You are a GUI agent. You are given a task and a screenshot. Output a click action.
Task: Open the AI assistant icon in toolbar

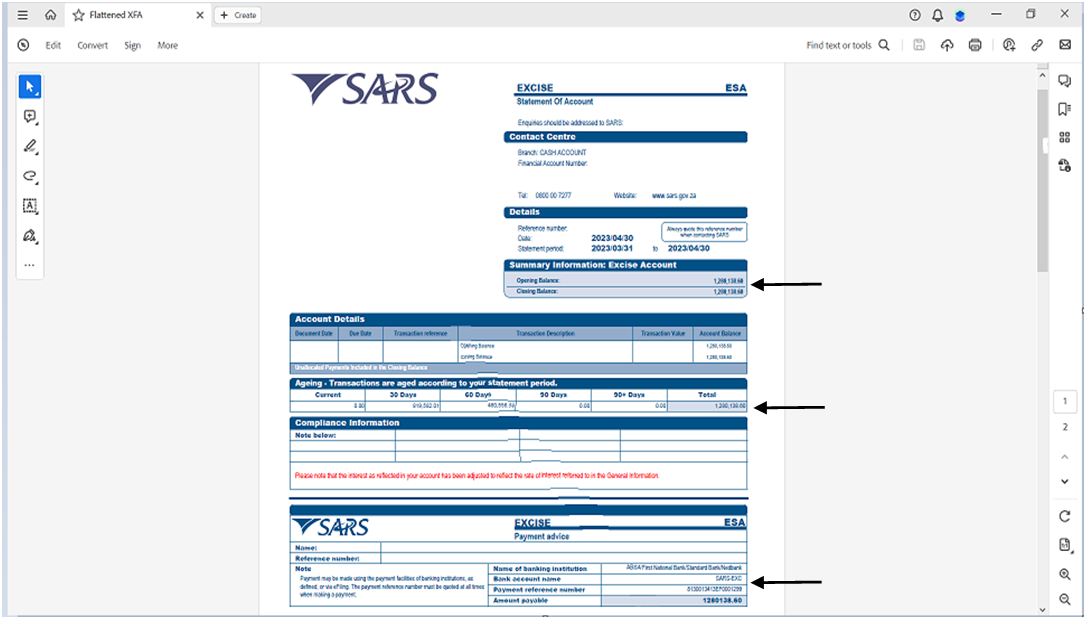point(1009,45)
